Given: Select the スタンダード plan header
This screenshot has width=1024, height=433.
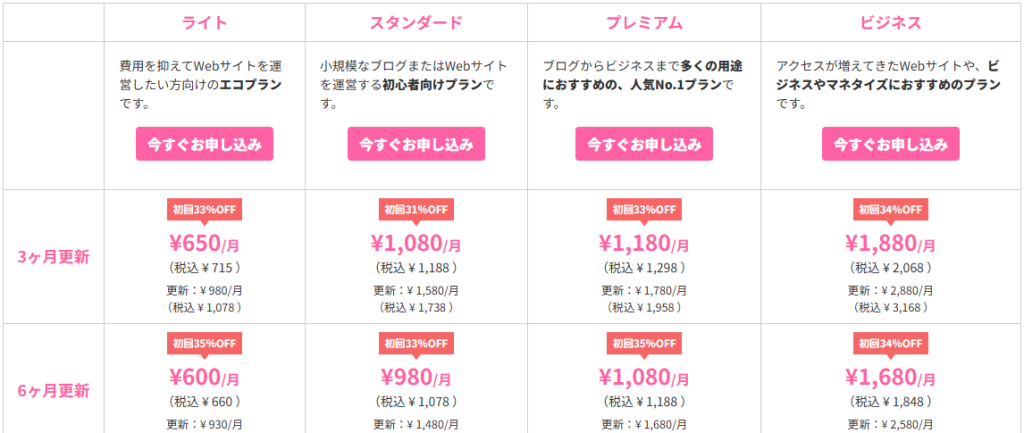Looking at the screenshot, I should [x=416, y=23].
